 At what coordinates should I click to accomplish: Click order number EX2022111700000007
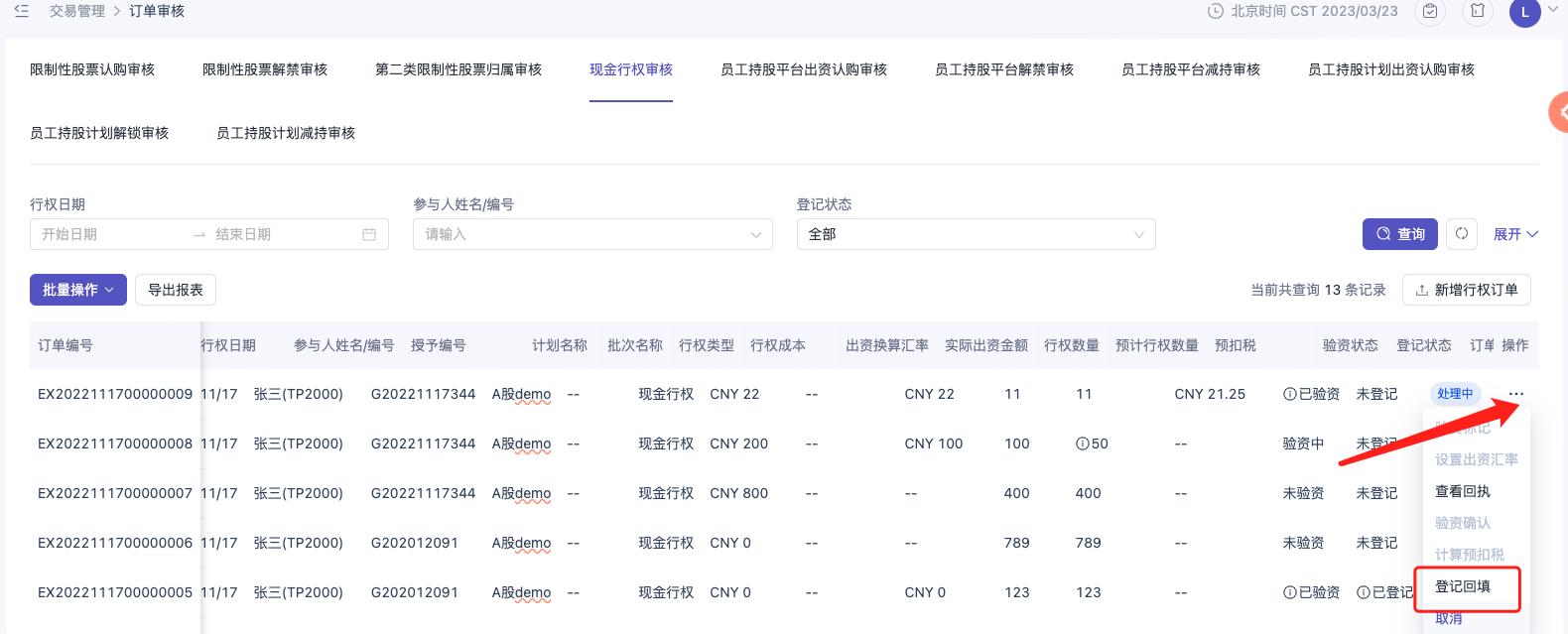115,493
